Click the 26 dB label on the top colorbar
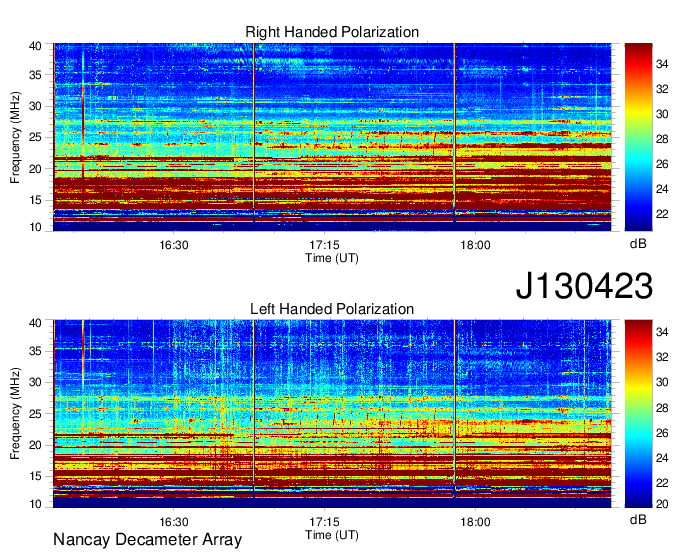The width and height of the screenshot is (680, 552). click(x=662, y=164)
